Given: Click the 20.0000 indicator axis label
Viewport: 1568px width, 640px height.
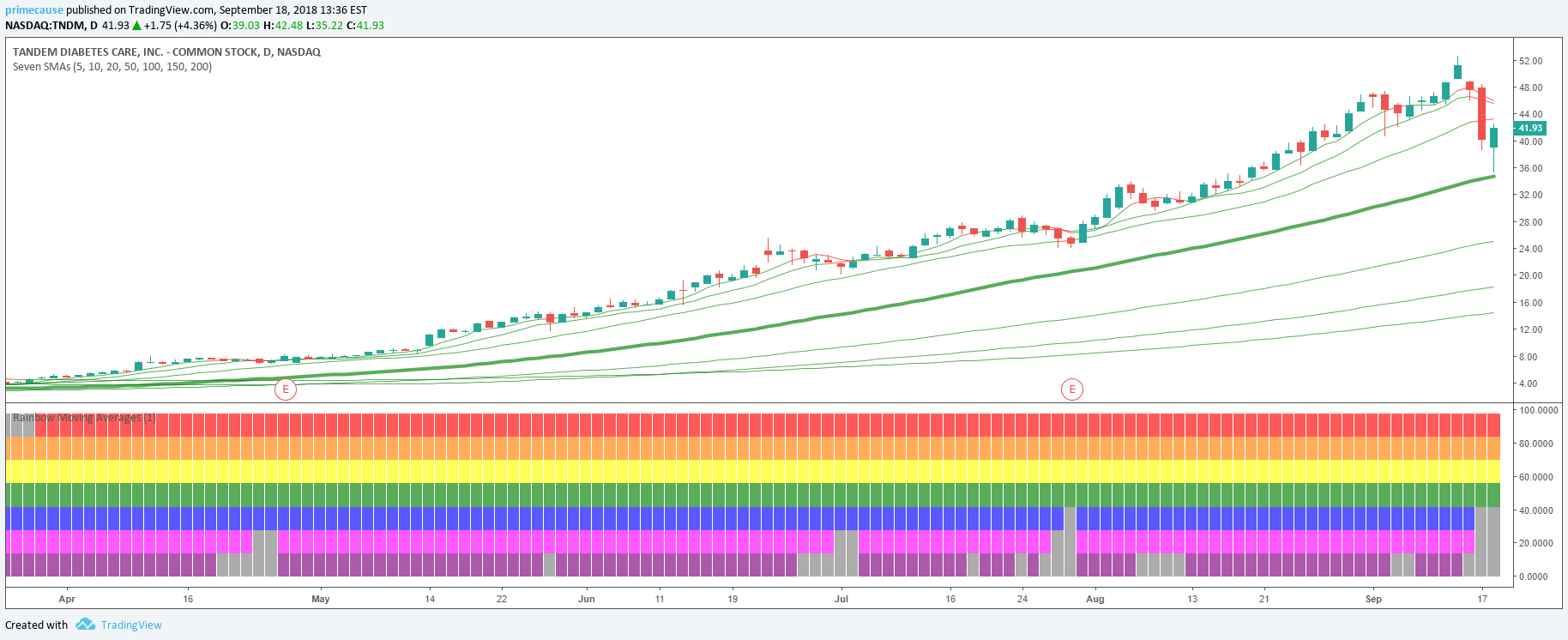Looking at the screenshot, I should pos(1536,543).
